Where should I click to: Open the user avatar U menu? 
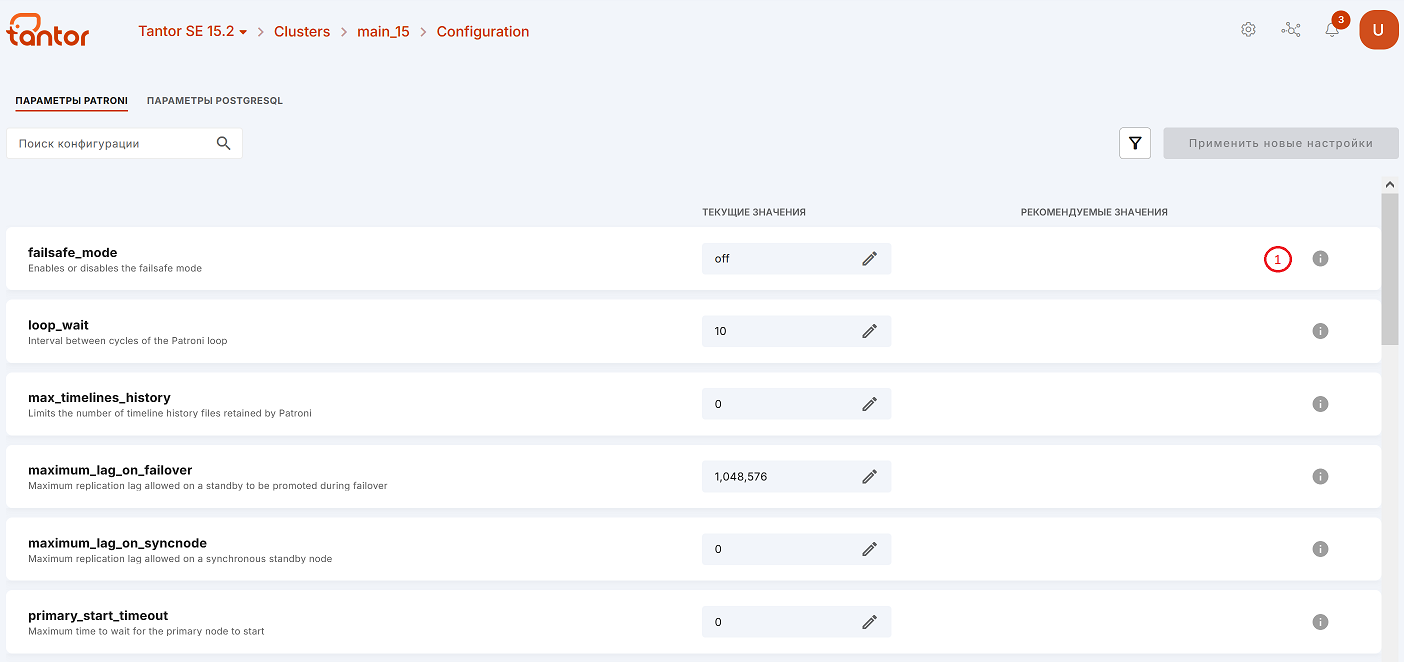point(1378,30)
